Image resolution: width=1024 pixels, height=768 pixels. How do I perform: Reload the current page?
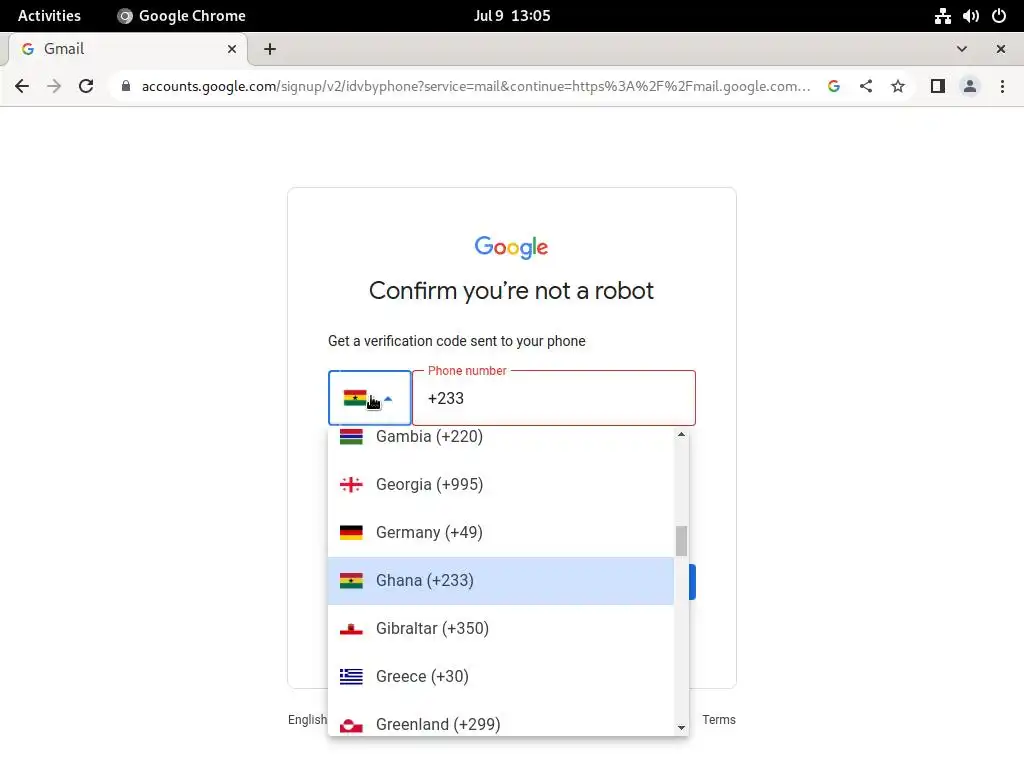86,86
